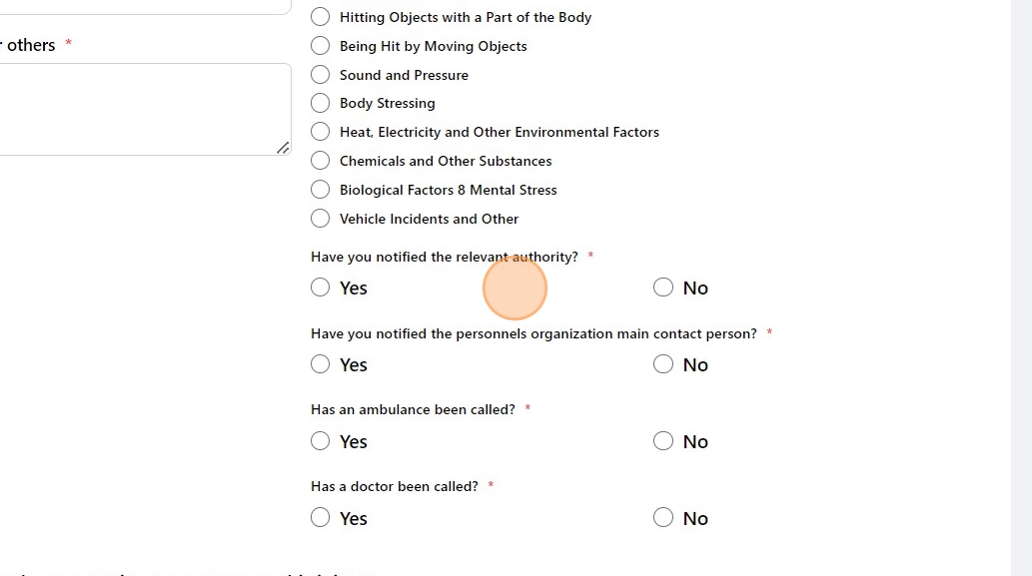This screenshot has width=1032, height=576.
Task: Mark No for ambulance been called
Action: point(663,442)
